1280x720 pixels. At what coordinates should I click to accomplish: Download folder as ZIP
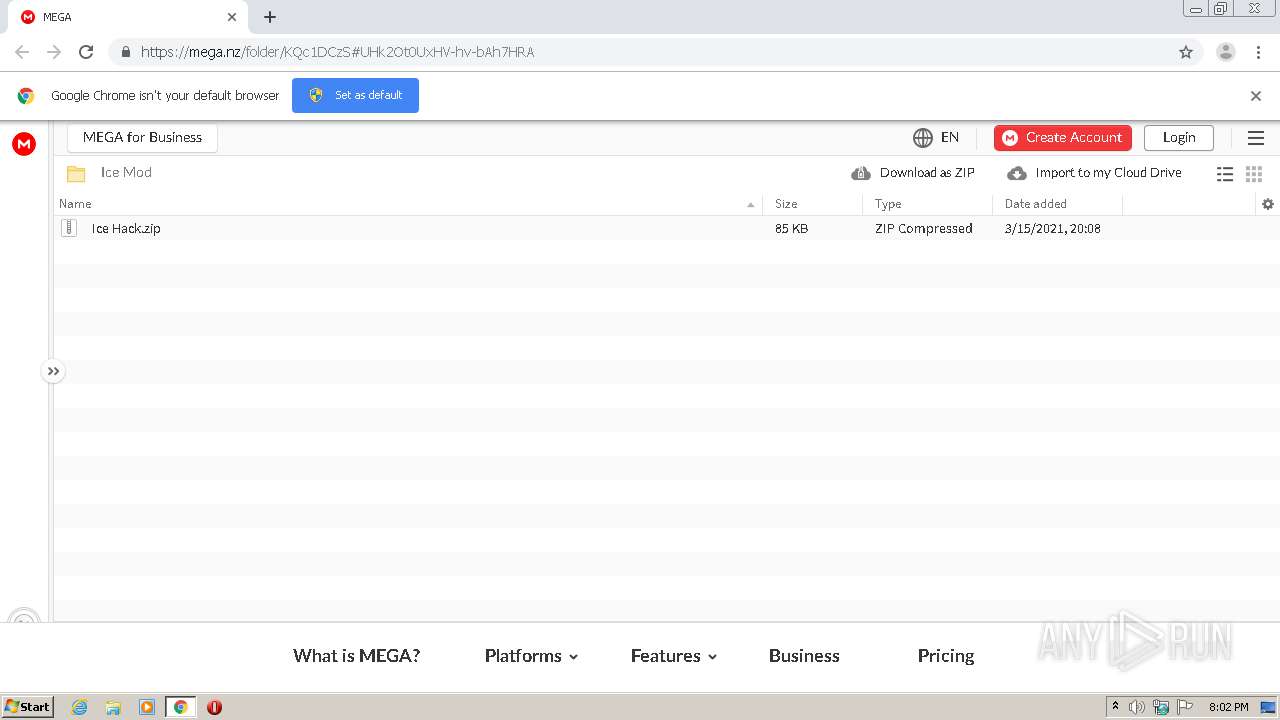[x=913, y=173]
